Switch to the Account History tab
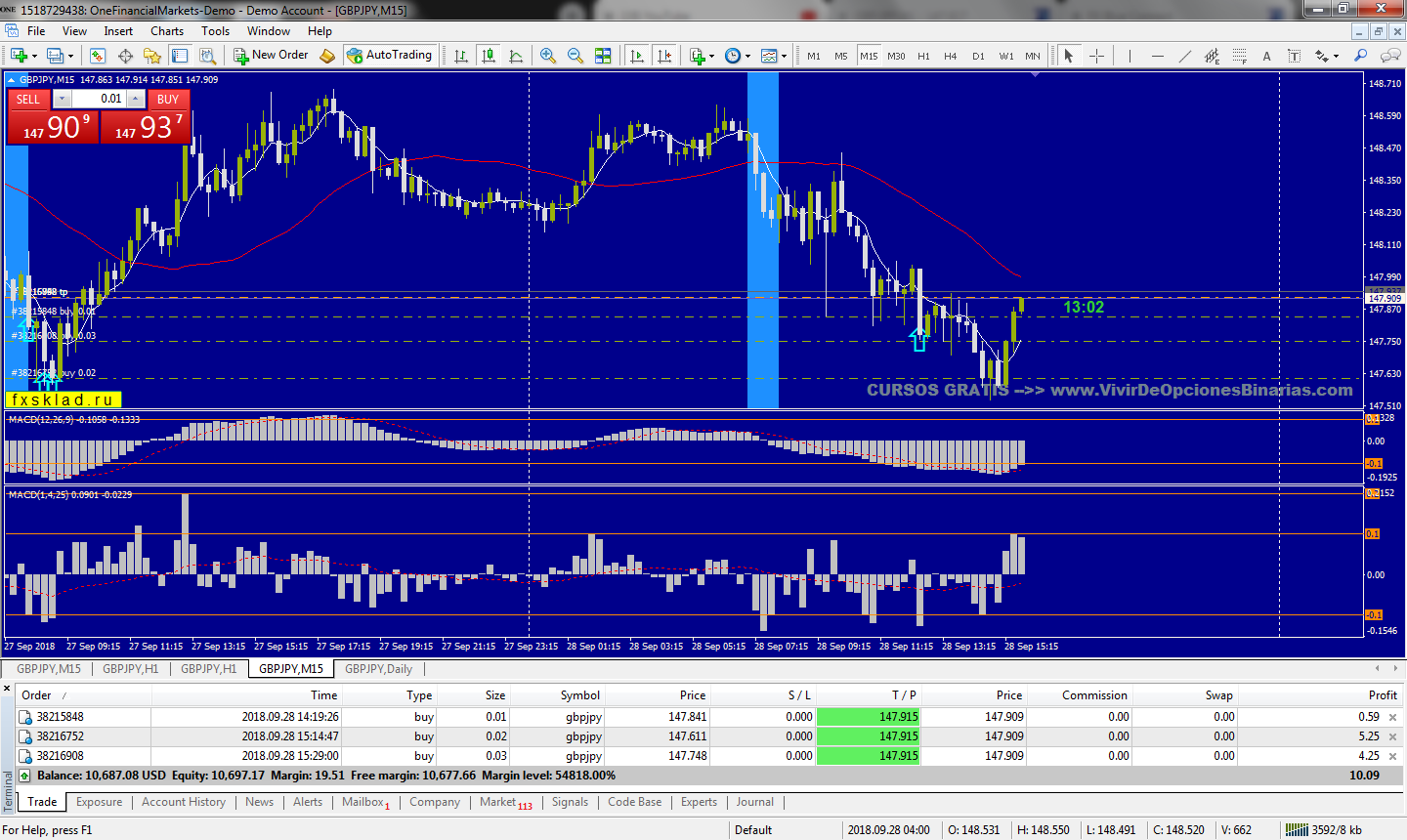 pos(183,802)
